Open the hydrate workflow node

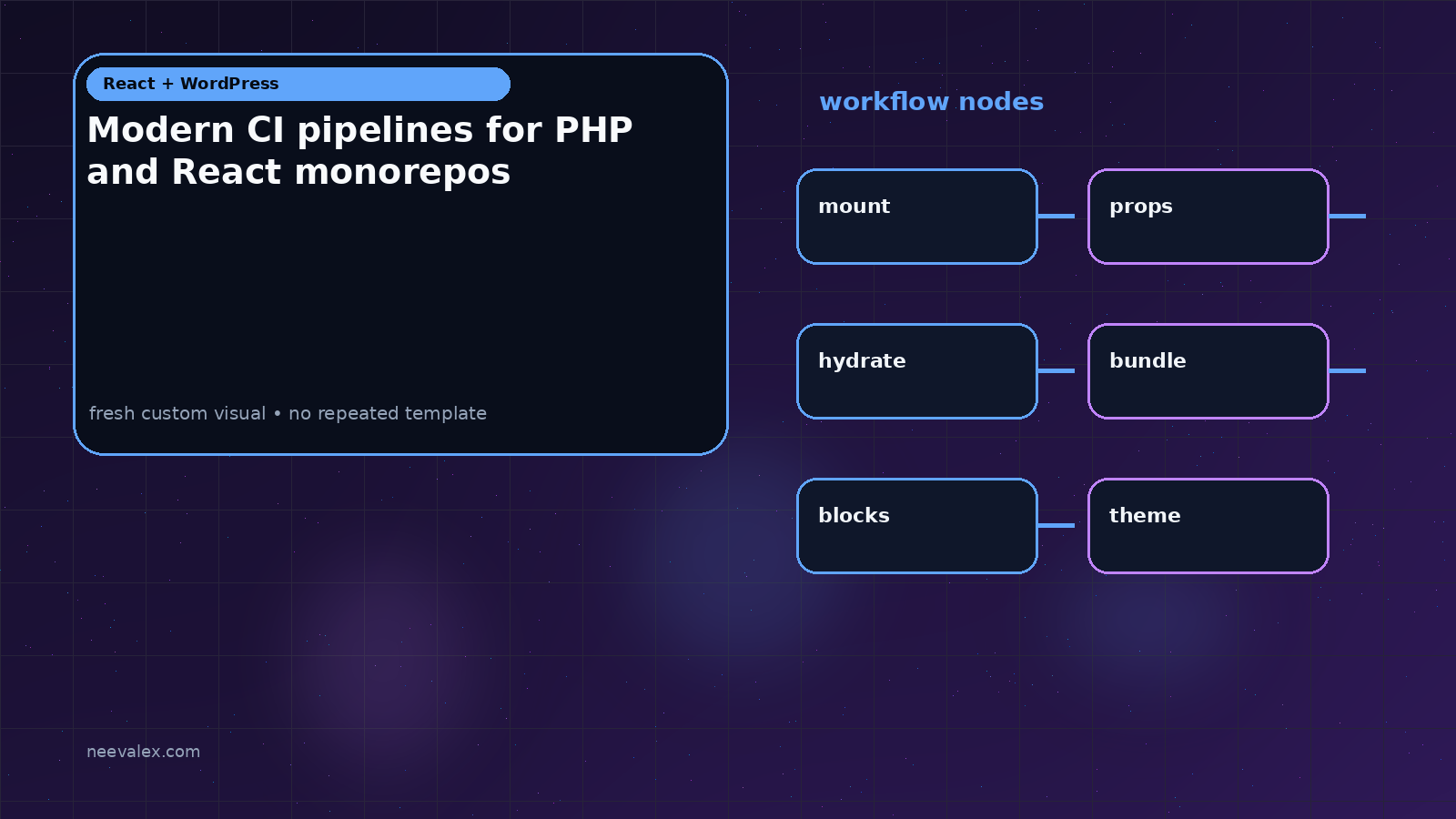pos(917,371)
